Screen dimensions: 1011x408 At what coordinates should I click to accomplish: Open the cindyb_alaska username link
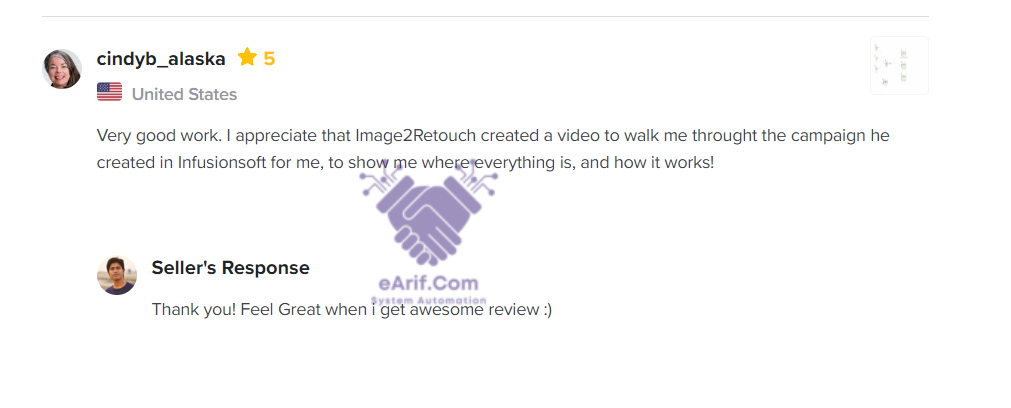tap(161, 59)
